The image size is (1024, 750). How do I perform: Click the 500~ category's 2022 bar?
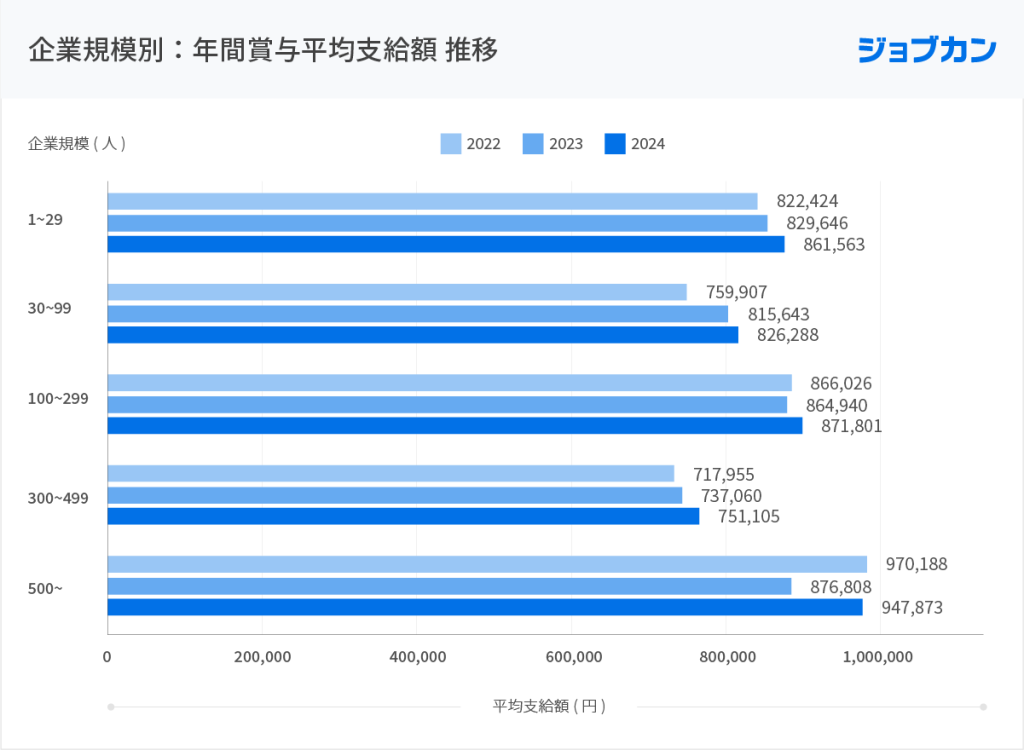487,564
